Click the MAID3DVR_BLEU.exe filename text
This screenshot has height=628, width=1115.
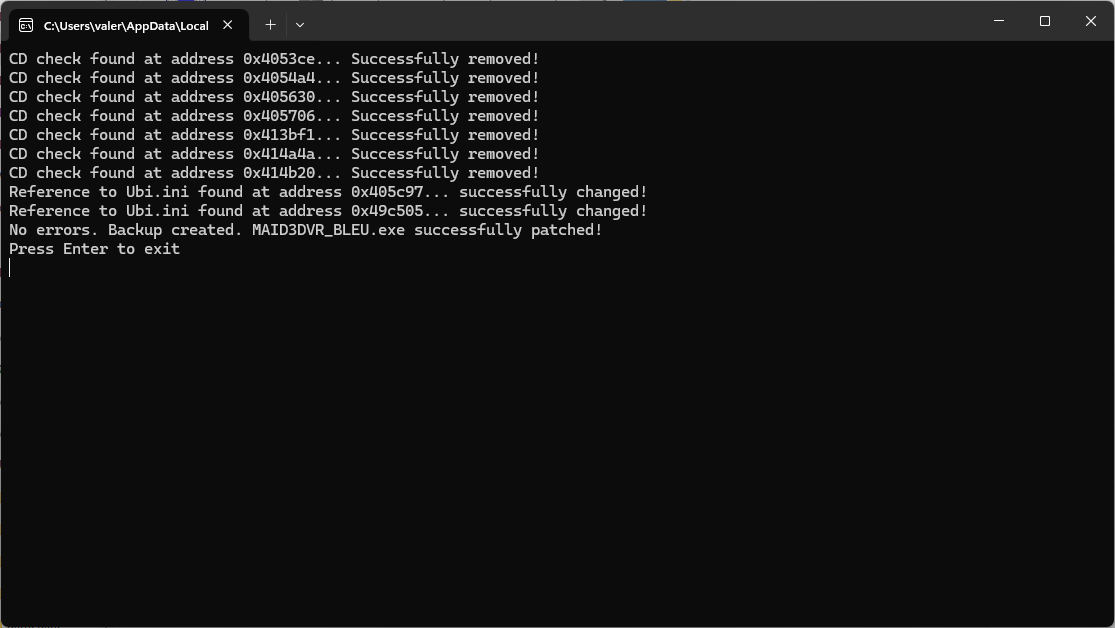click(329, 230)
